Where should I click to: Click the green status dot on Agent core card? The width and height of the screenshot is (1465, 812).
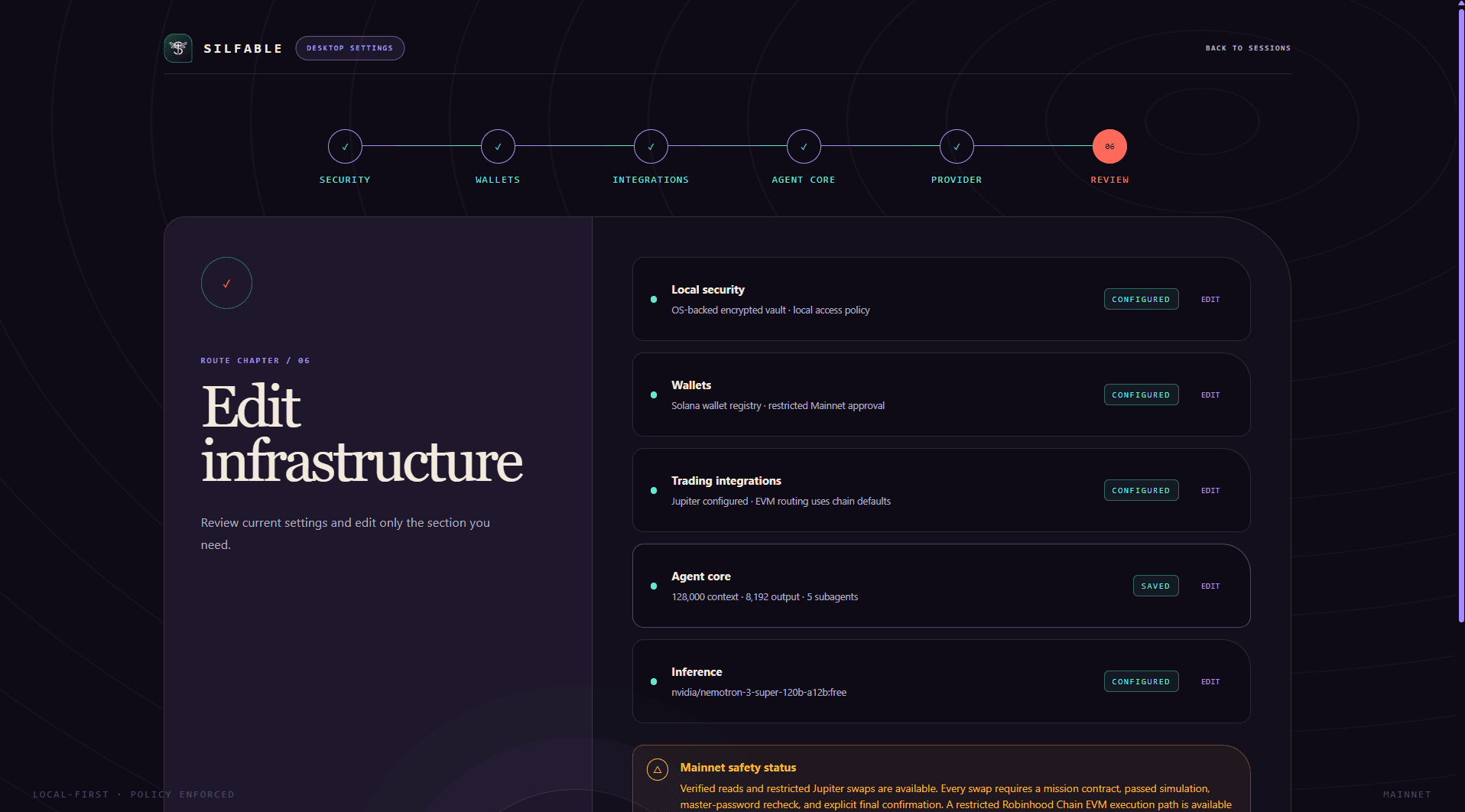point(654,586)
